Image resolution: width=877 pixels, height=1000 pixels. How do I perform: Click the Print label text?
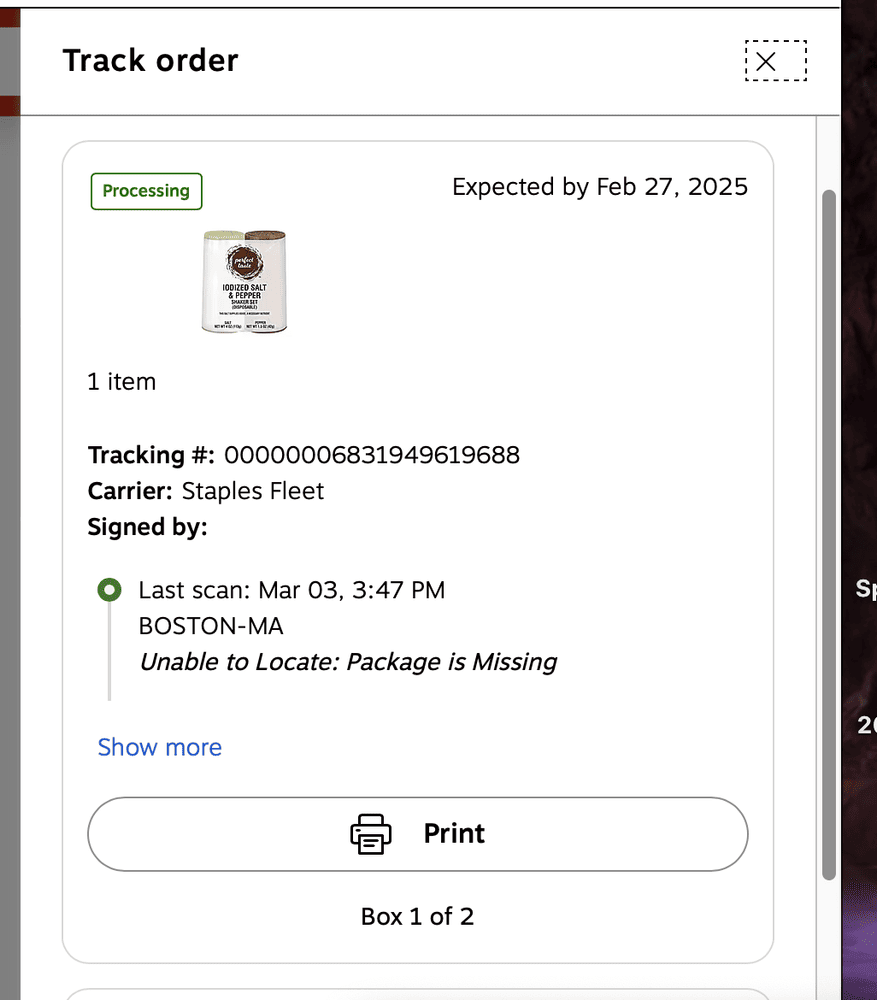pos(454,834)
